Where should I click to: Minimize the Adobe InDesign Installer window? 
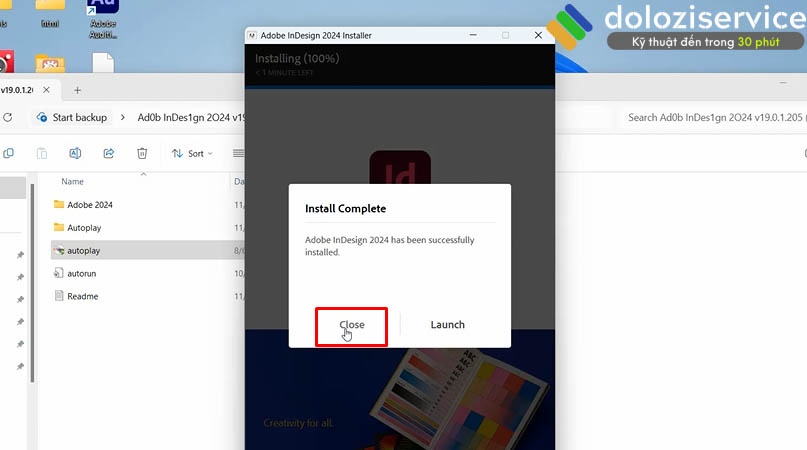coord(473,35)
